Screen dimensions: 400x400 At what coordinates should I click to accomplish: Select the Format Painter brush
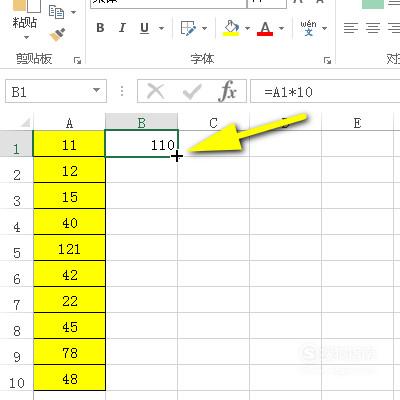pyautogui.click(x=57, y=35)
